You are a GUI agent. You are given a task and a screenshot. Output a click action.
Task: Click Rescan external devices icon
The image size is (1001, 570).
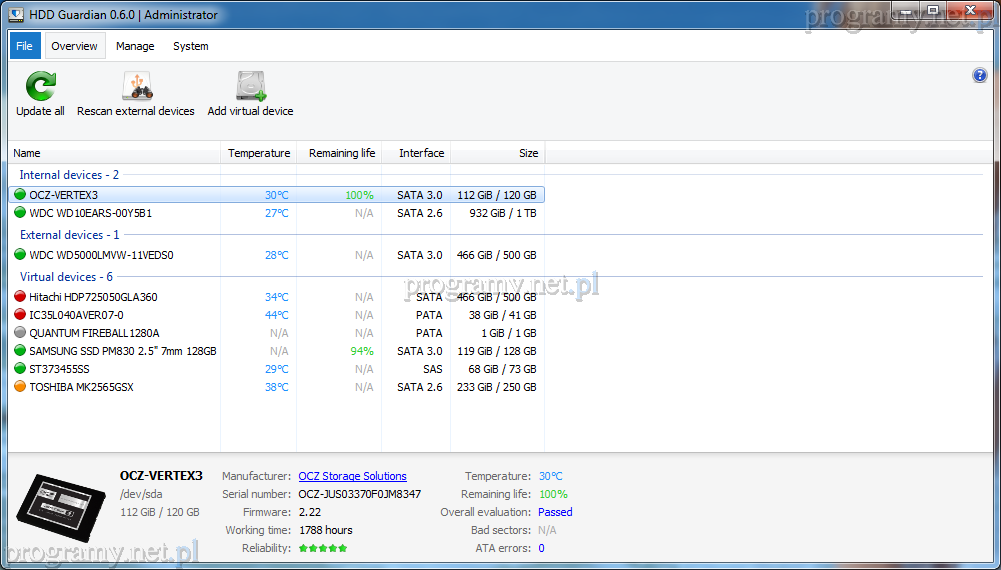(x=136, y=86)
